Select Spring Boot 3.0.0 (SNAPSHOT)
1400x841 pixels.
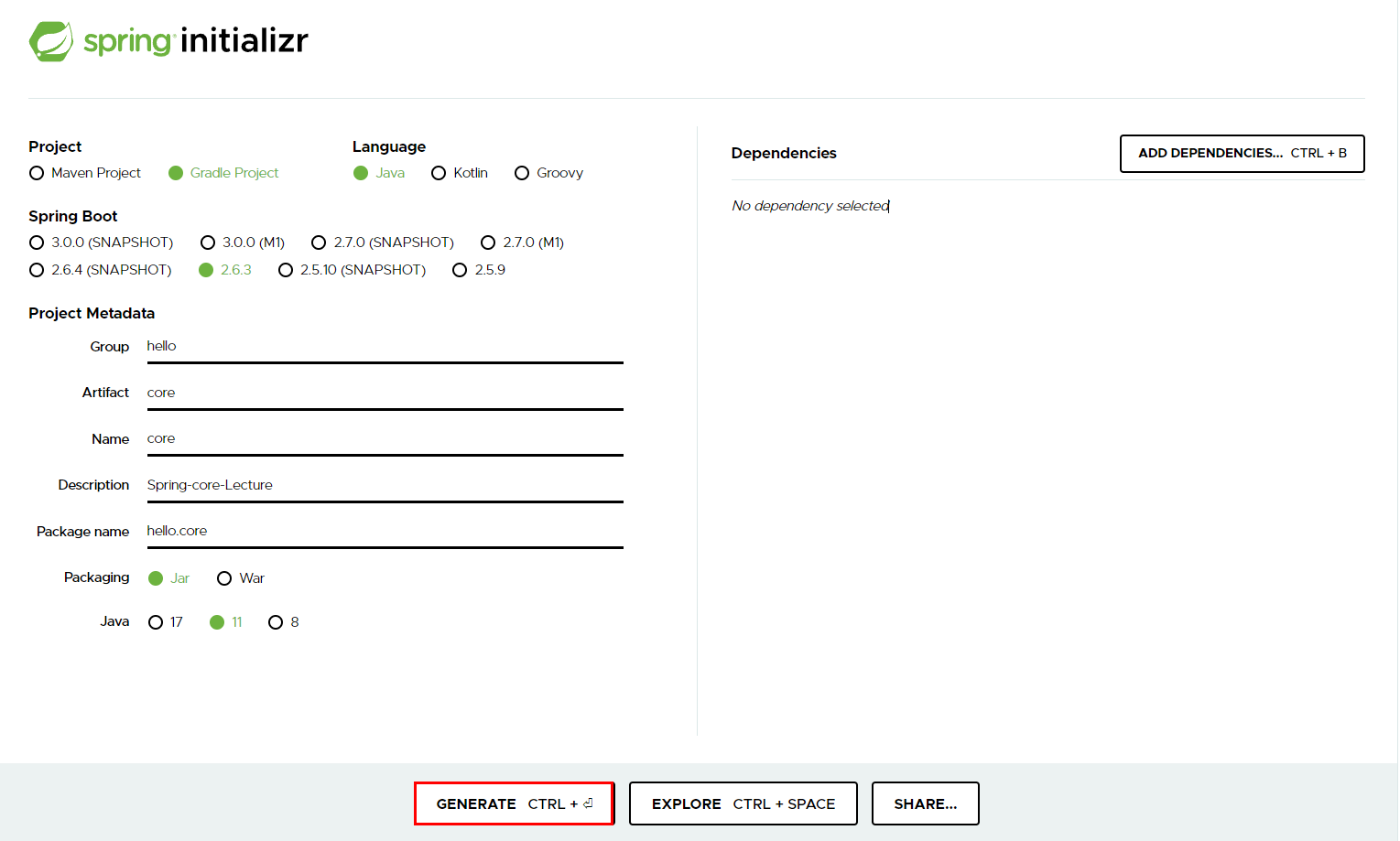(102, 243)
